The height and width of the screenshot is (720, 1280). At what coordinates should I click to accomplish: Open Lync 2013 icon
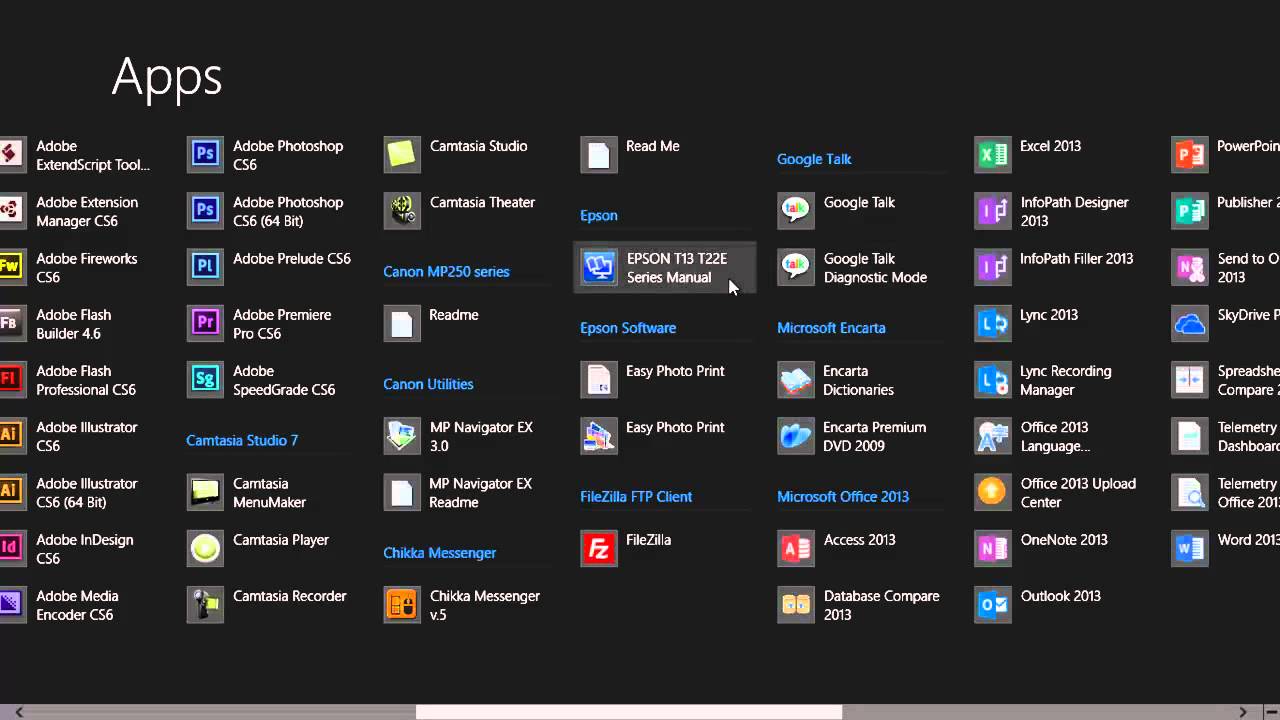993,323
